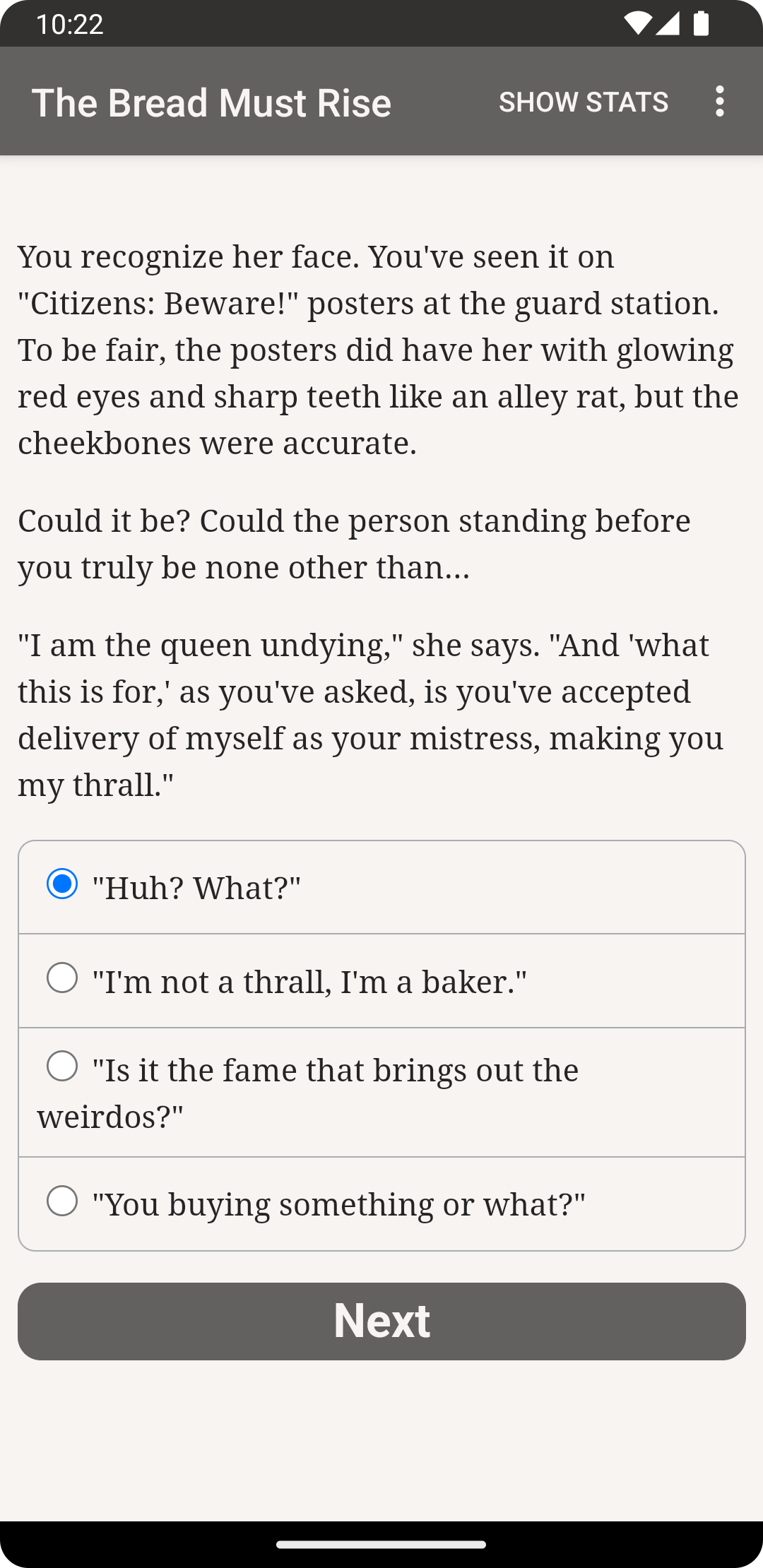
Task: Tap "The Bread Must Rise" title
Action: [211, 103]
